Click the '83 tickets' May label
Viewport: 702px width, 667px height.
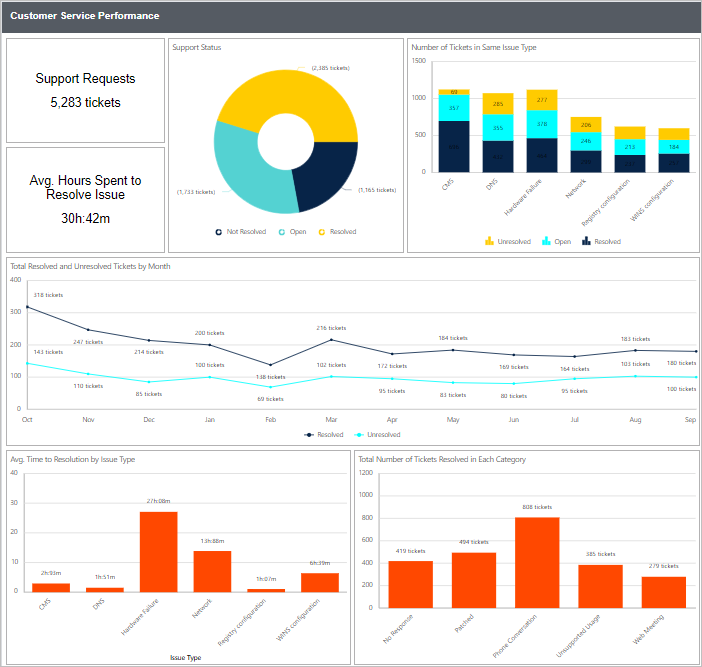point(453,395)
